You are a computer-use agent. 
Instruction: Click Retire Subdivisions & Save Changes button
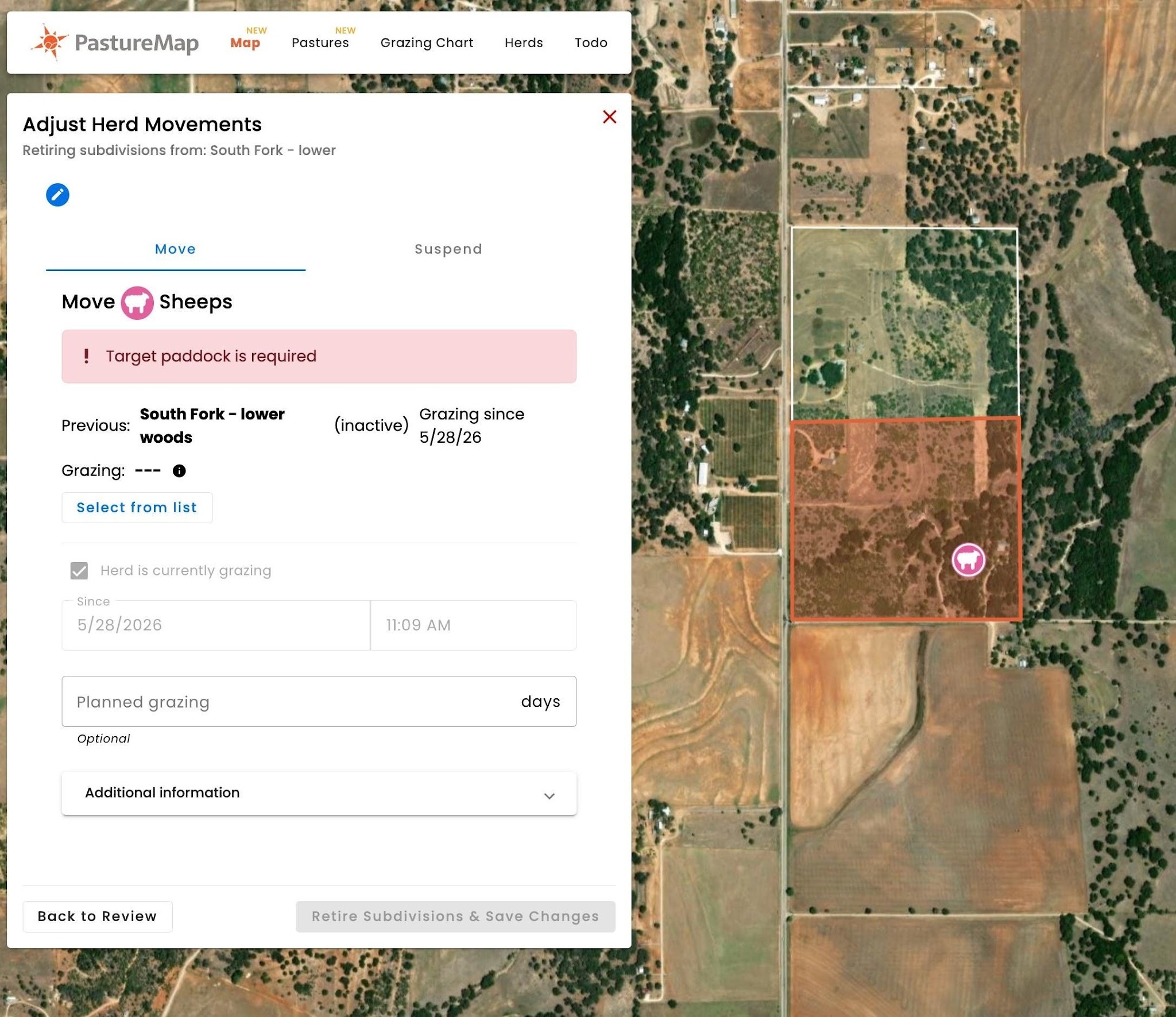click(x=455, y=917)
